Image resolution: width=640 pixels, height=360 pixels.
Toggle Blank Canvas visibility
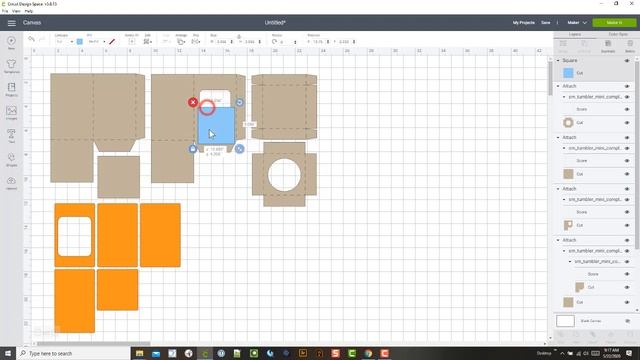pos(627,321)
